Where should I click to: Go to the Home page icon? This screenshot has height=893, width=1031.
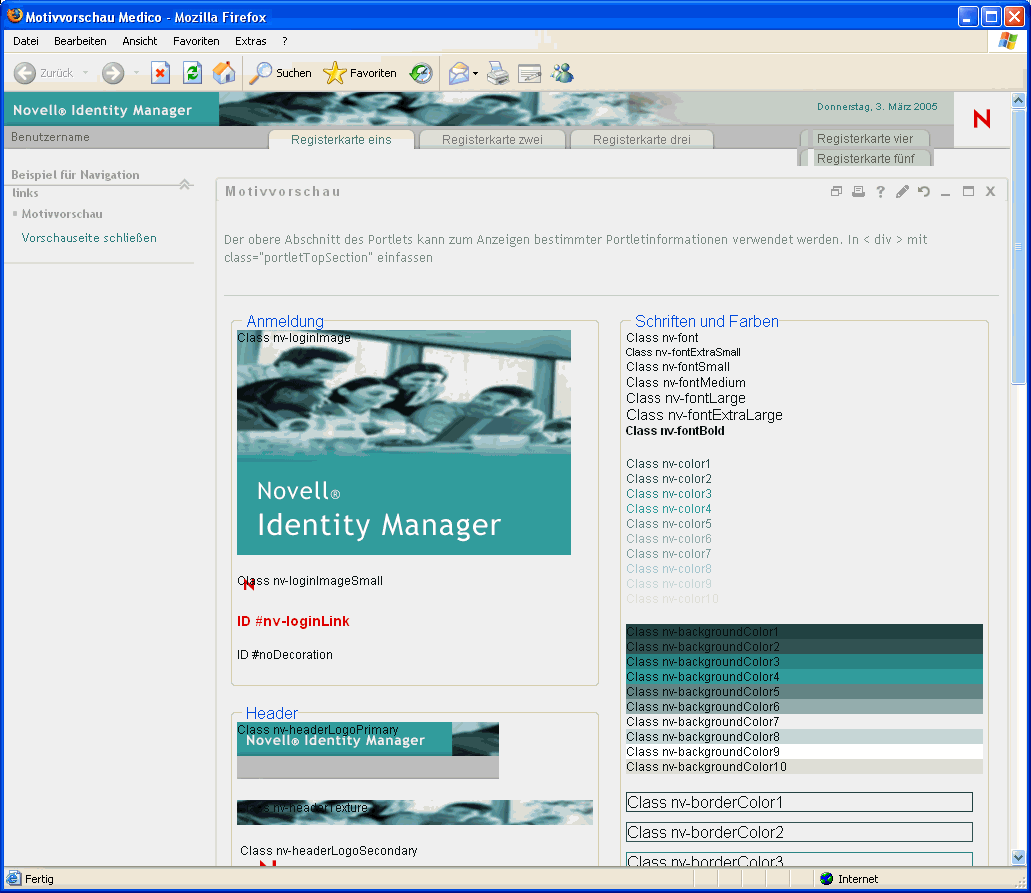point(224,73)
